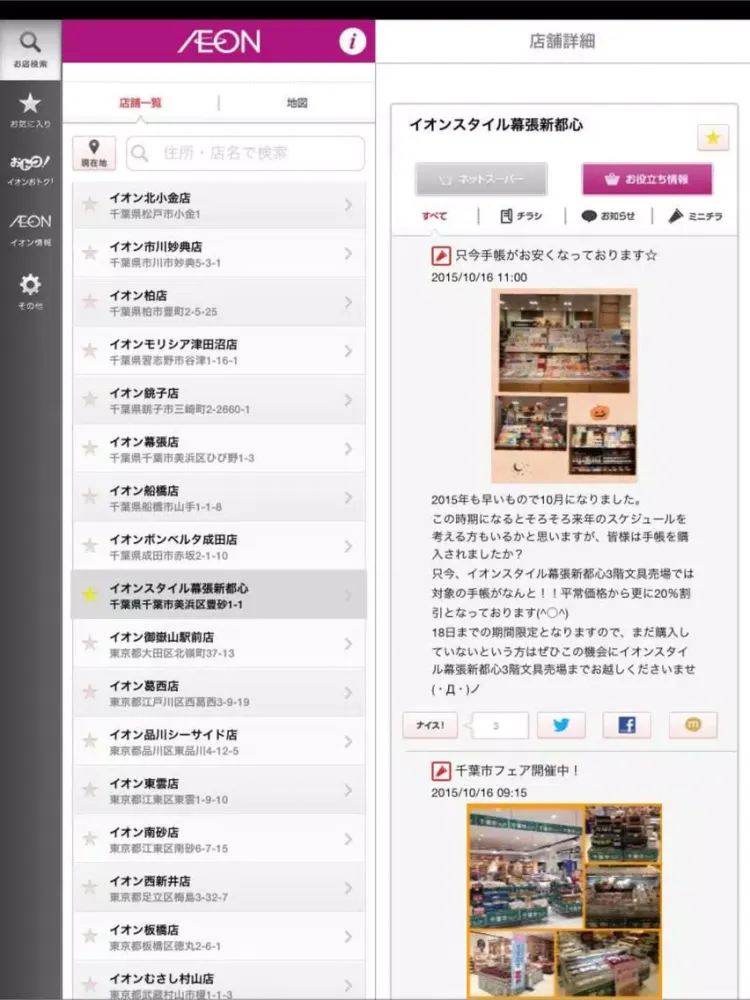This screenshot has height=1000, width=750.
Task: Open the planner sale photo collage
Action: point(564,385)
